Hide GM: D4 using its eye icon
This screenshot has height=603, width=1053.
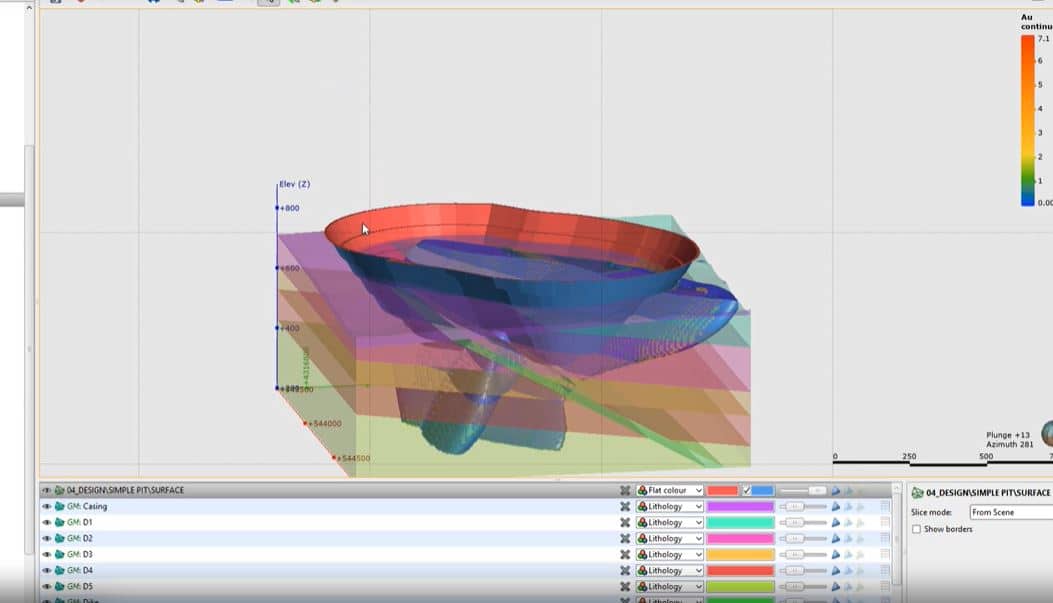point(46,571)
